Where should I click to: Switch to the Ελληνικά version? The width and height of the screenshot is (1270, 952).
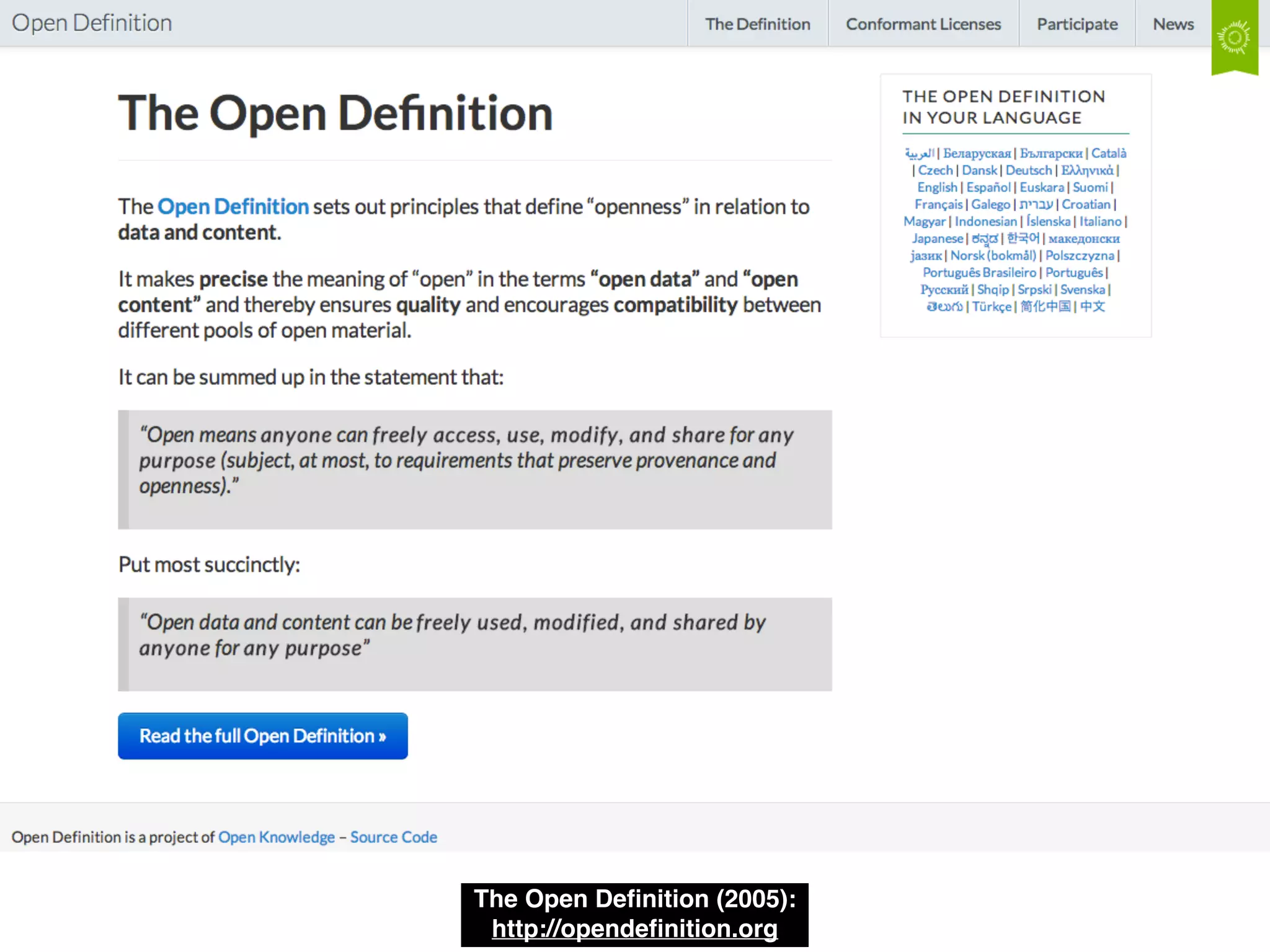pyautogui.click(x=1087, y=170)
